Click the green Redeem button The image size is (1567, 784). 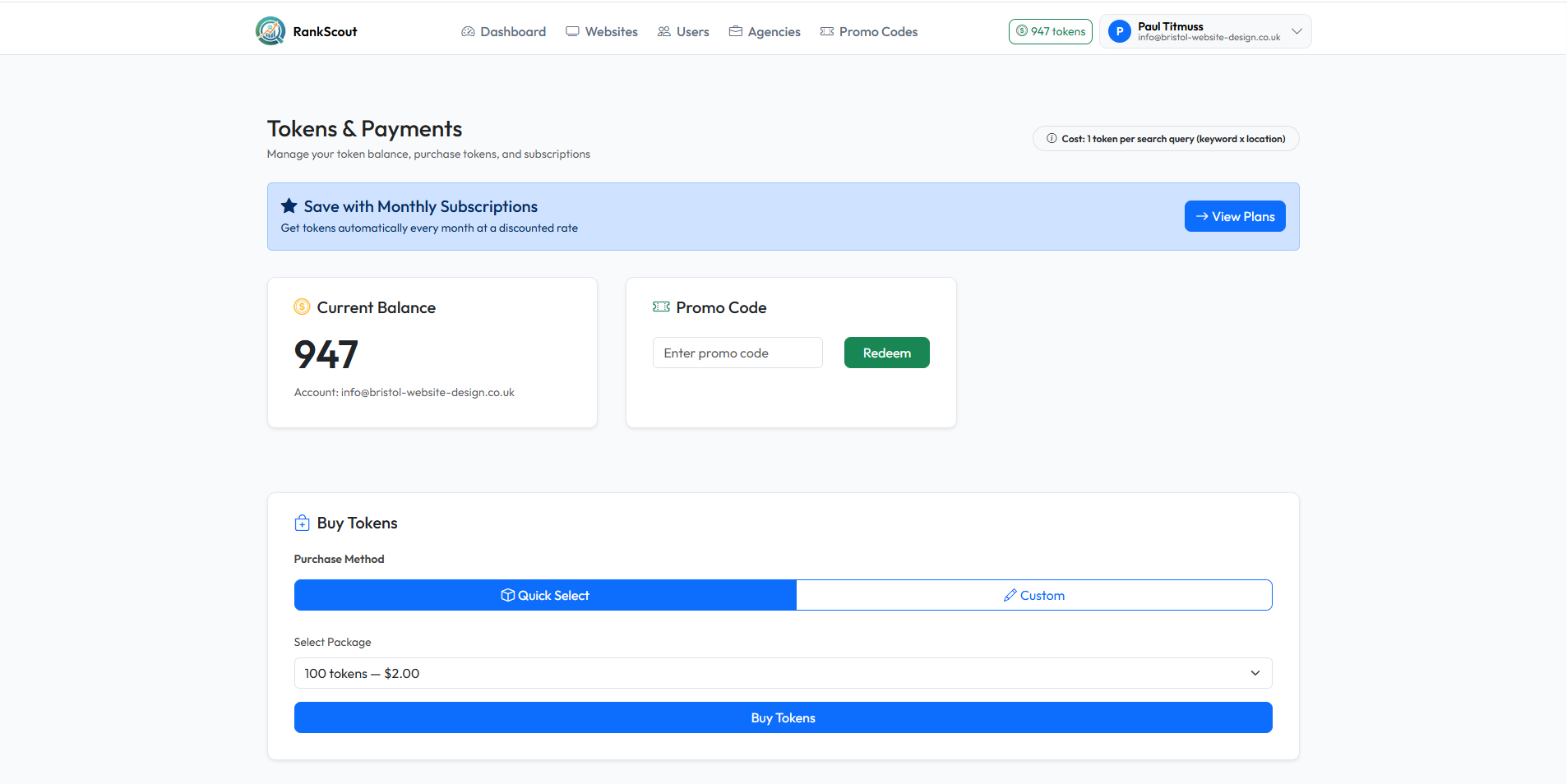coord(886,353)
